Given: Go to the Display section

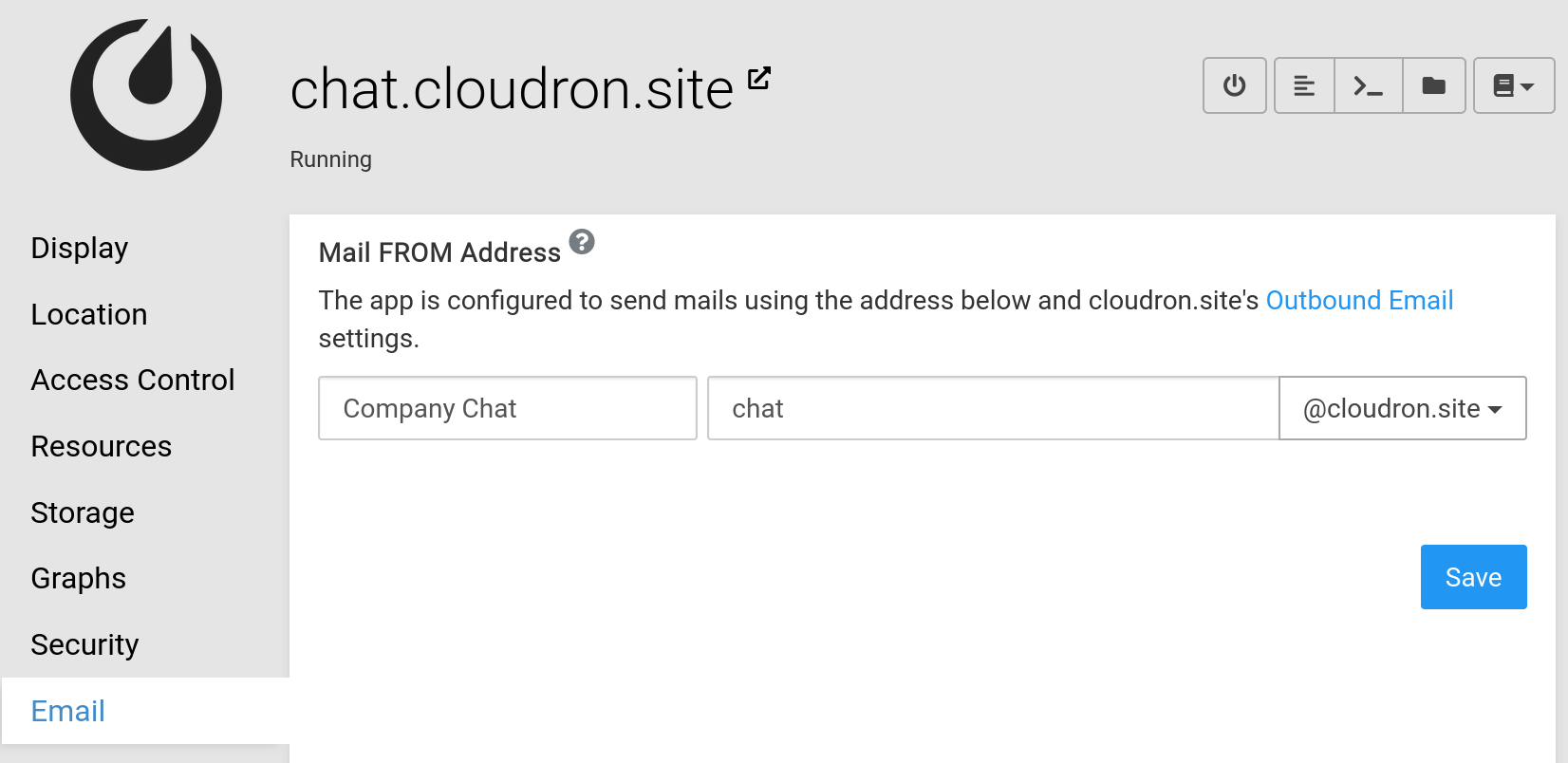Looking at the screenshot, I should click(80, 248).
